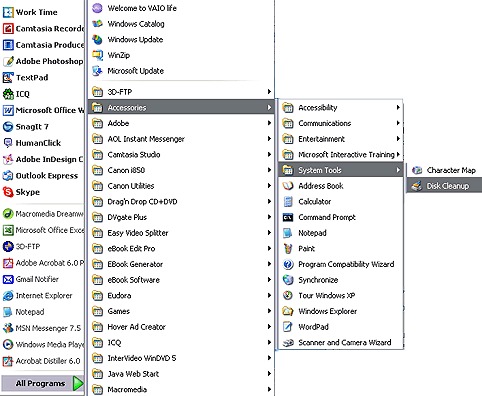Select Drag'n Drop CD+DVD folder
The height and width of the screenshot is (396, 482).
point(181,201)
